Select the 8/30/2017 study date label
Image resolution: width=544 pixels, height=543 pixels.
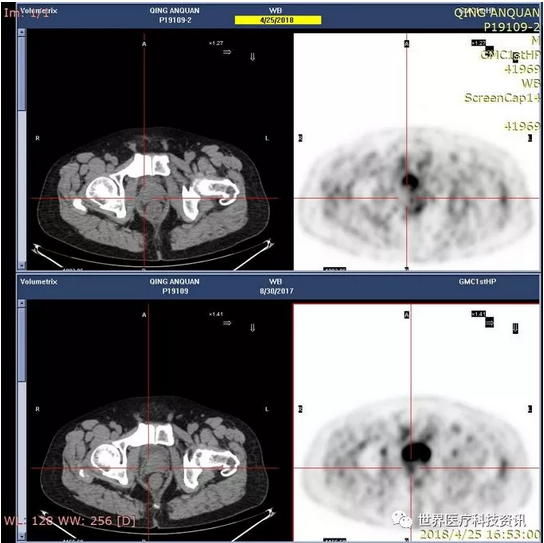tap(277, 291)
